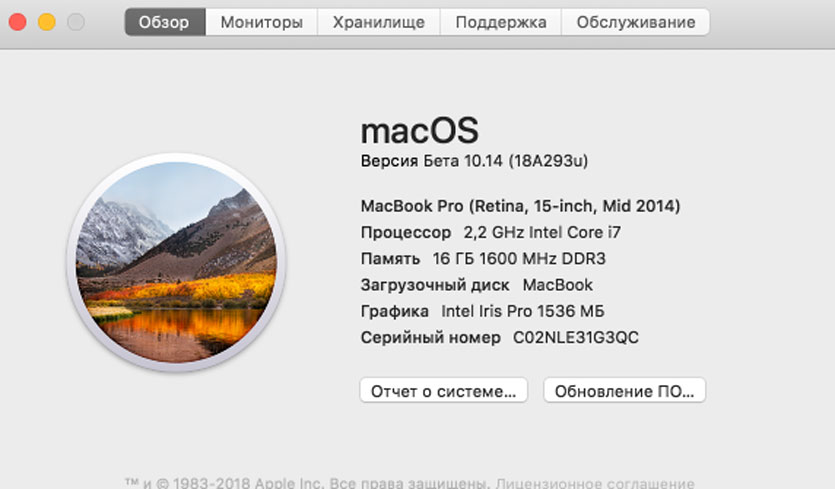Click the serial number C02NLE31G3QC
835x489 pixels.
575,338
